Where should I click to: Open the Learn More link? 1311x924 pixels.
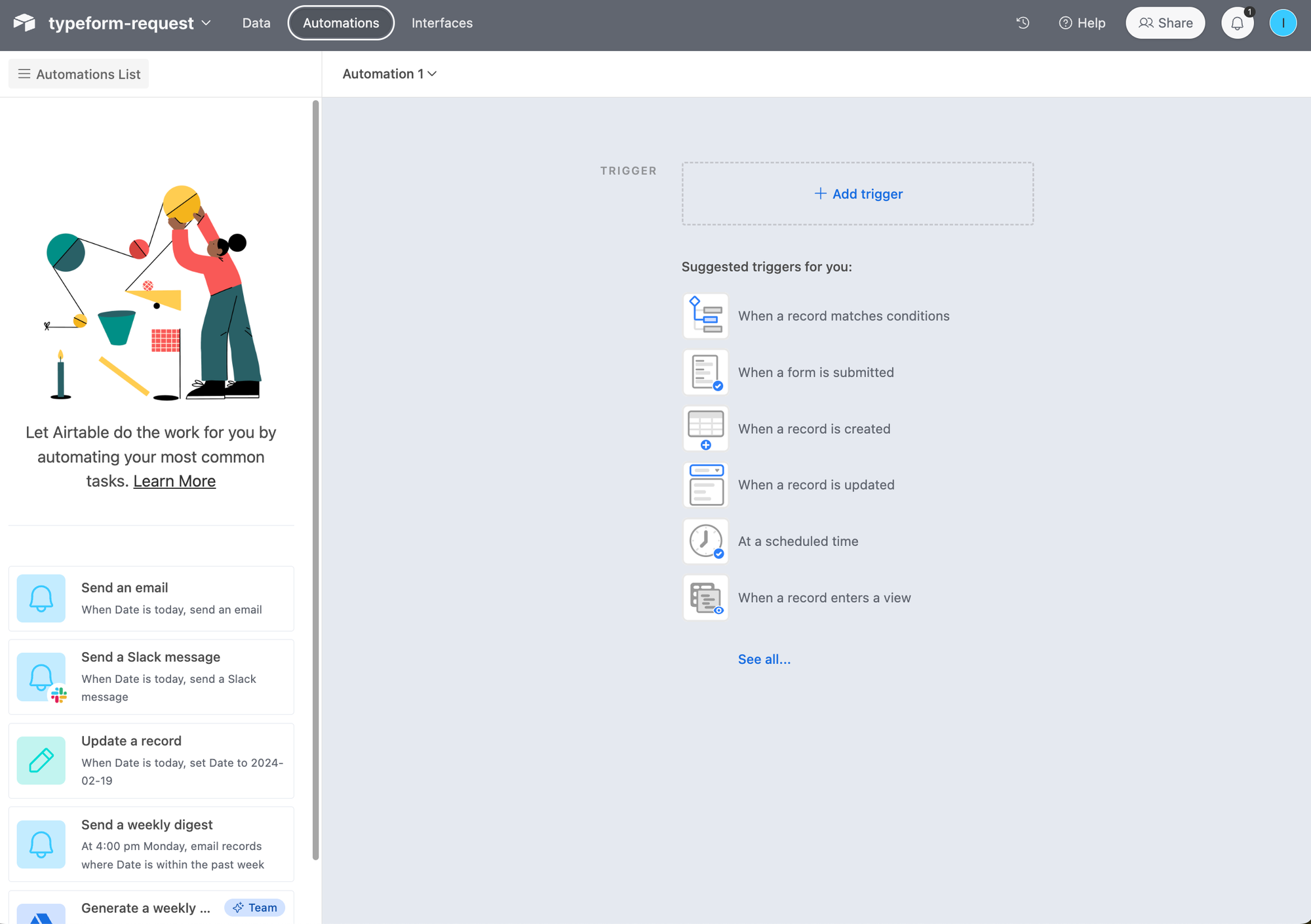click(x=174, y=481)
